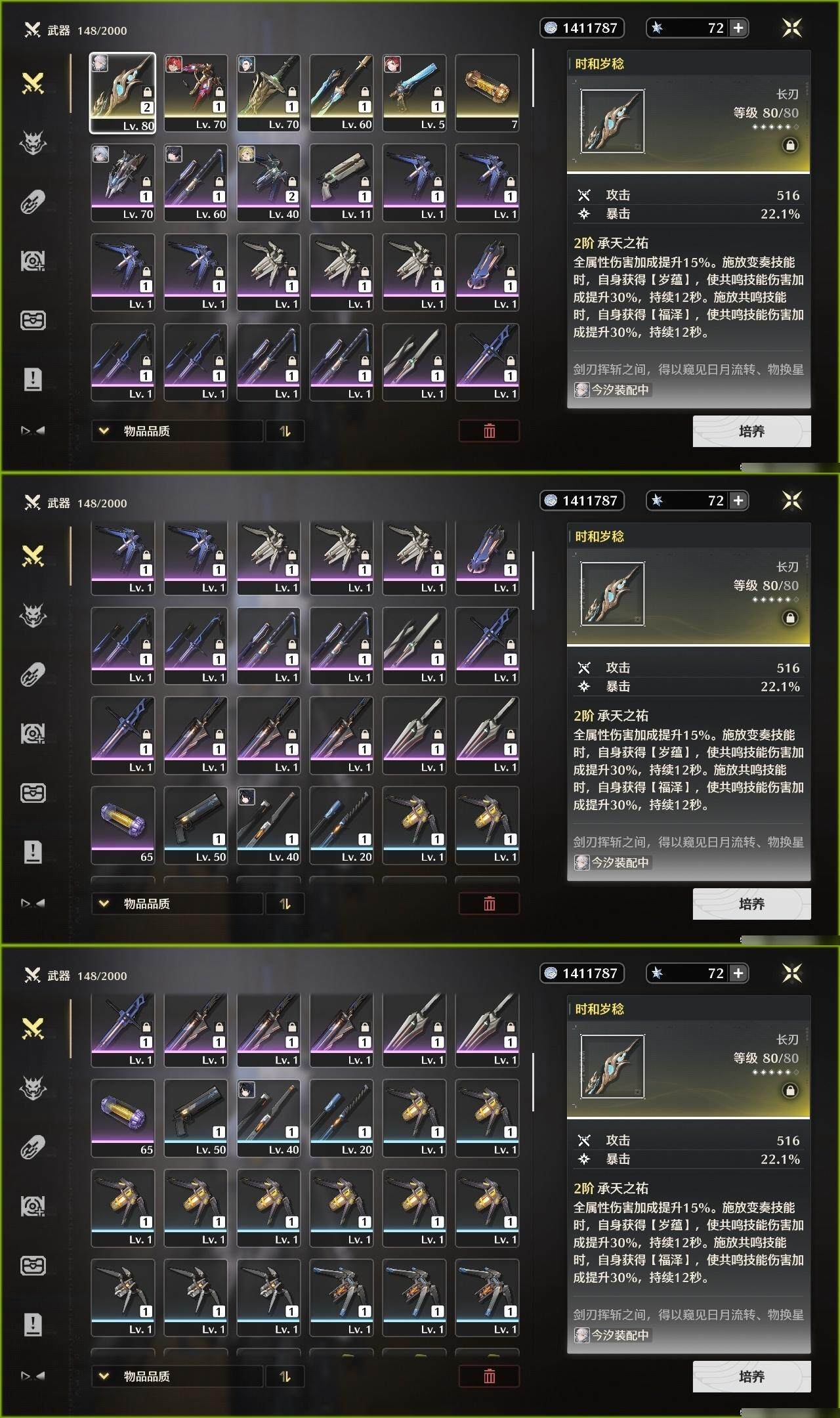Click the 培养 button in the bottom panel
This screenshot has width=840, height=1418.
click(x=751, y=1377)
